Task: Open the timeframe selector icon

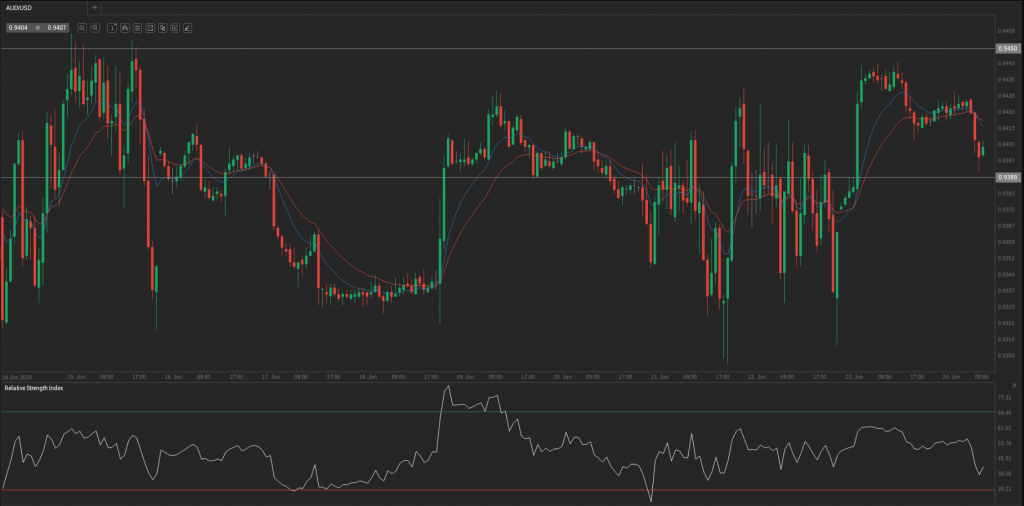Action: [x=112, y=28]
